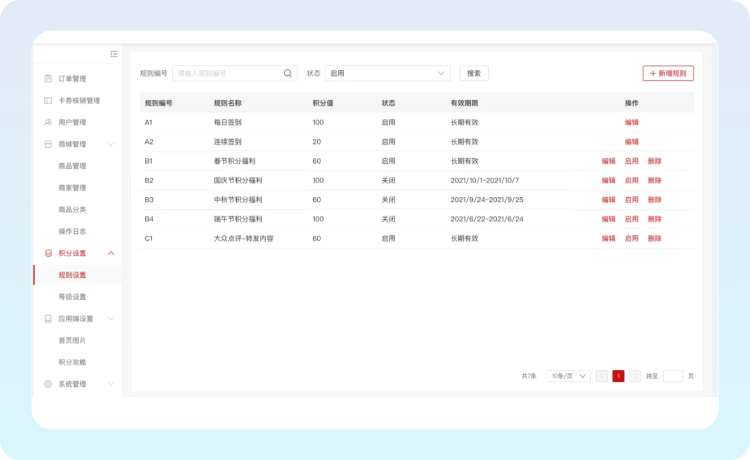Click the 跳至 page number input box
Screen dimensions: 750x460
coord(672,376)
